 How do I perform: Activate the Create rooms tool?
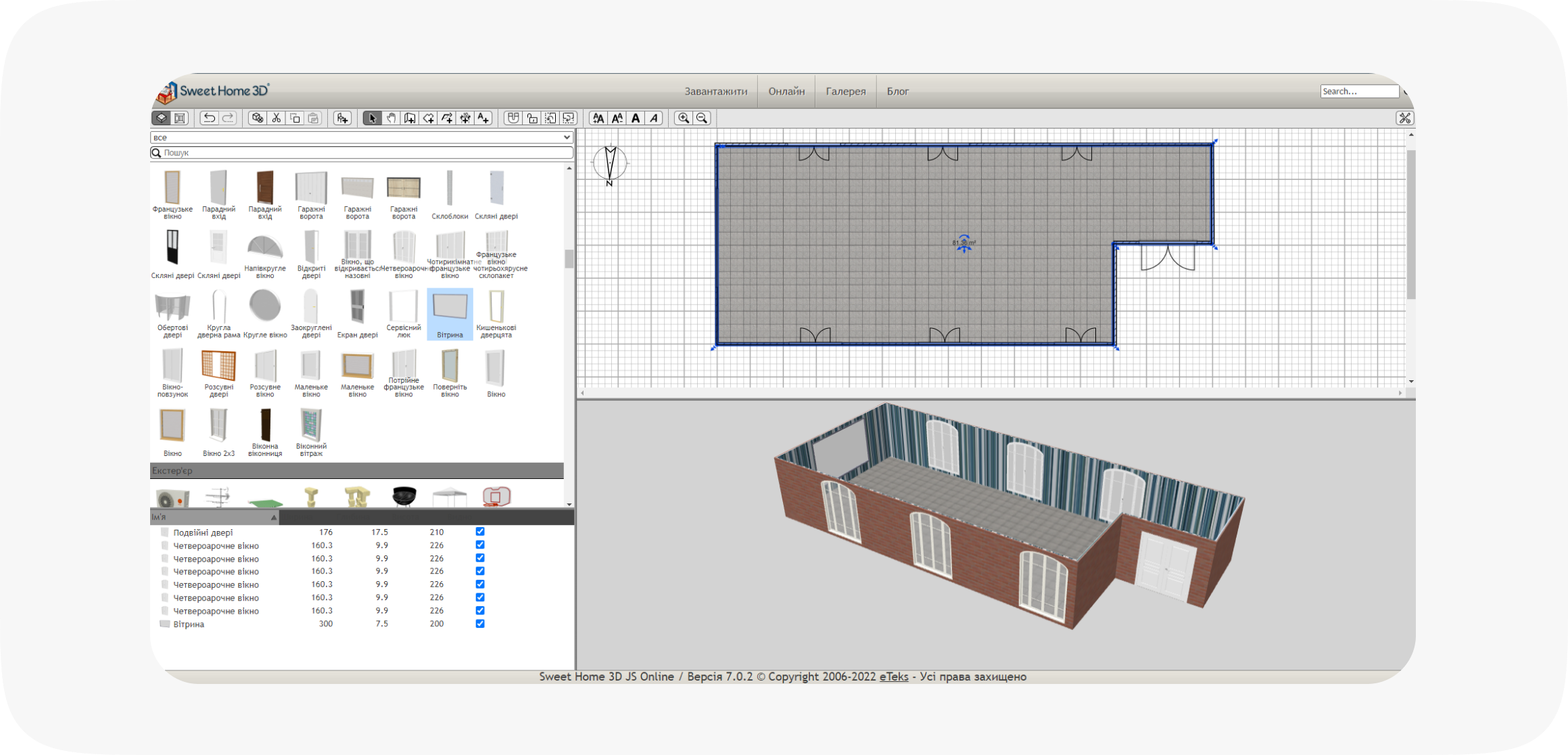click(x=428, y=118)
